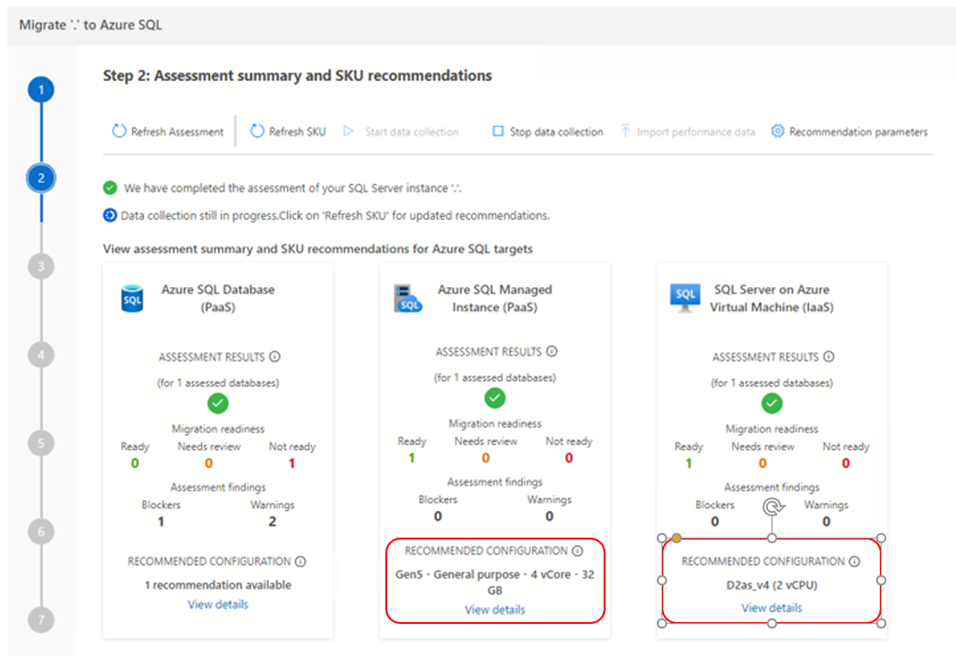Click Start data collection button
The height and width of the screenshot is (656, 956).
pyautogui.click(x=401, y=132)
